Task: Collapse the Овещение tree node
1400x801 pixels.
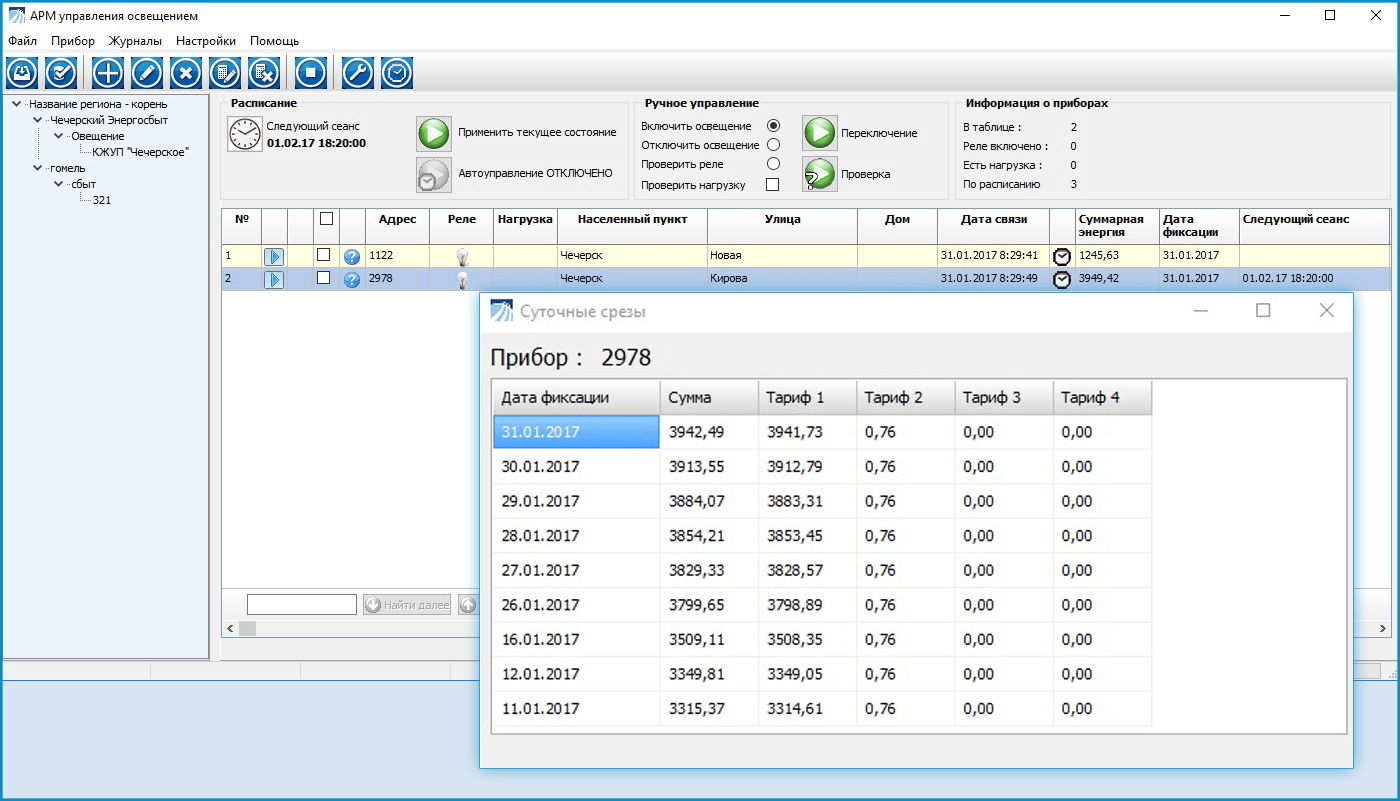Action: pyautogui.click(x=59, y=136)
